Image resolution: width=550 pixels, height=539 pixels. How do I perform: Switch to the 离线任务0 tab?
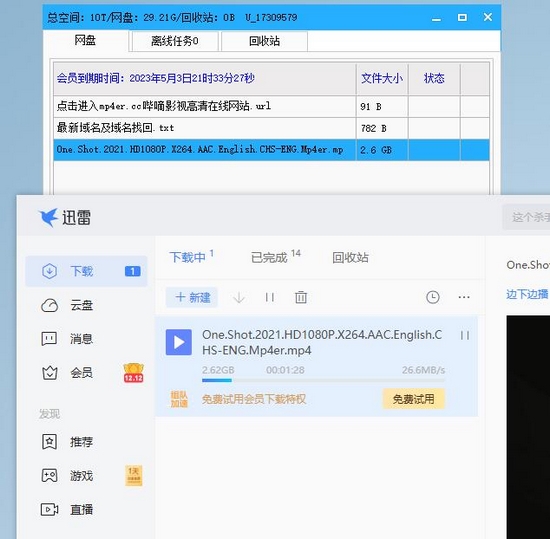pos(175,41)
